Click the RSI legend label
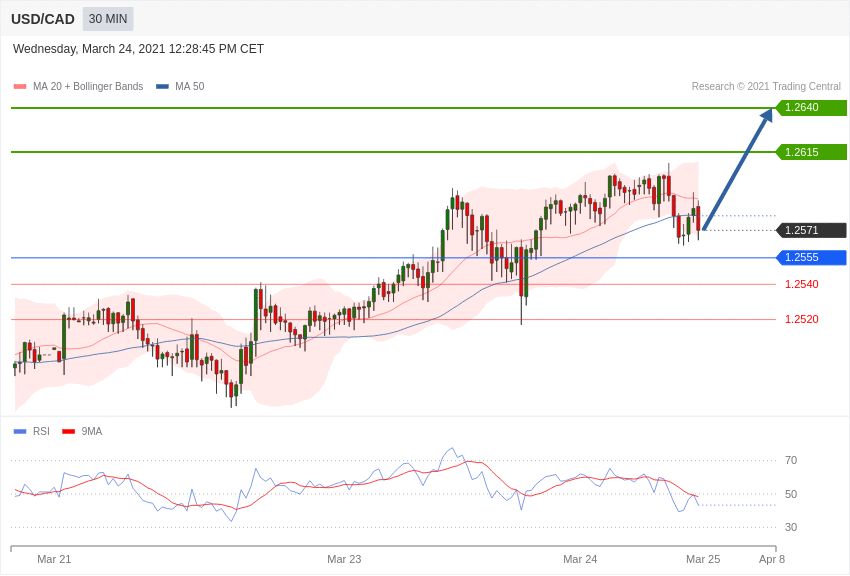This screenshot has width=850, height=576. coord(41,431)
